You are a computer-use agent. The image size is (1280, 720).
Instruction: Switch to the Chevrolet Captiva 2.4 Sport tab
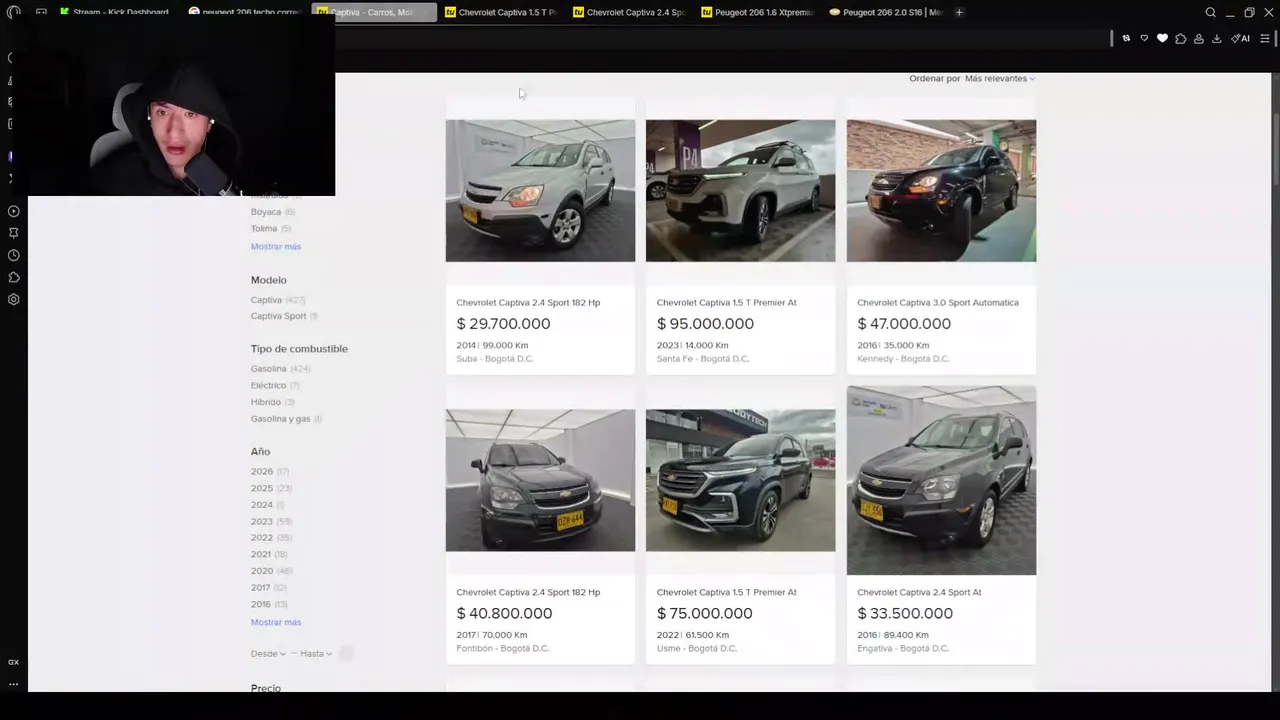tap(630, 12)
